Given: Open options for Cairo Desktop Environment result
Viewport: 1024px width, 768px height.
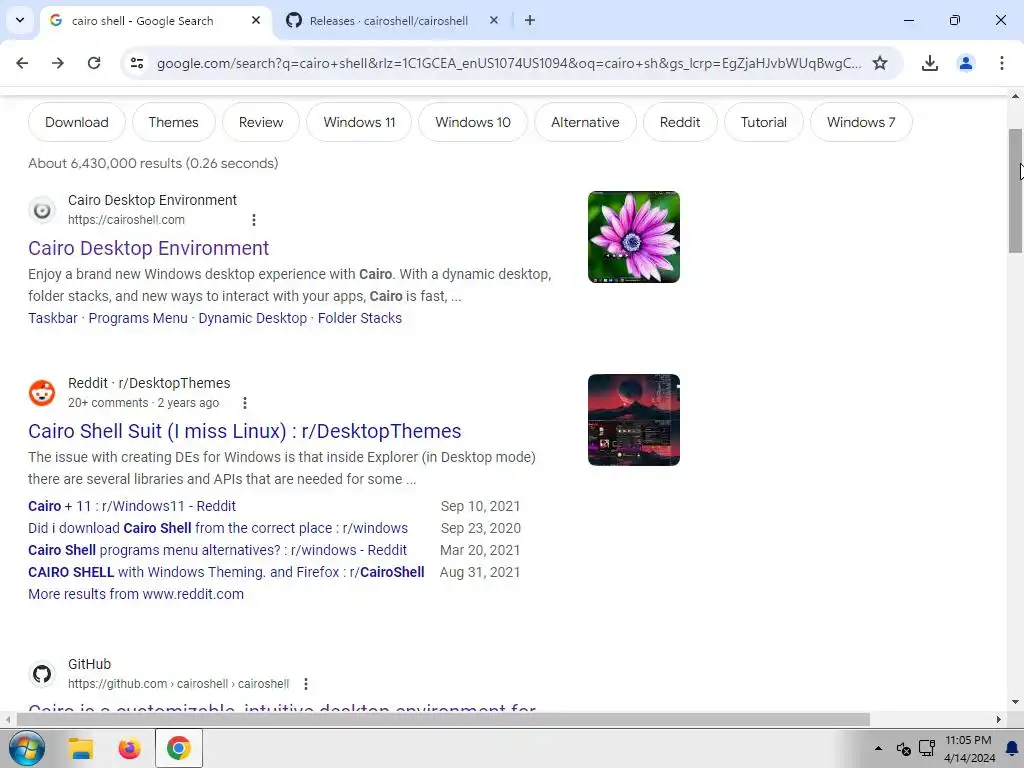Looking at the screenshot, I should pyautogui.click(x=254, y=220).
